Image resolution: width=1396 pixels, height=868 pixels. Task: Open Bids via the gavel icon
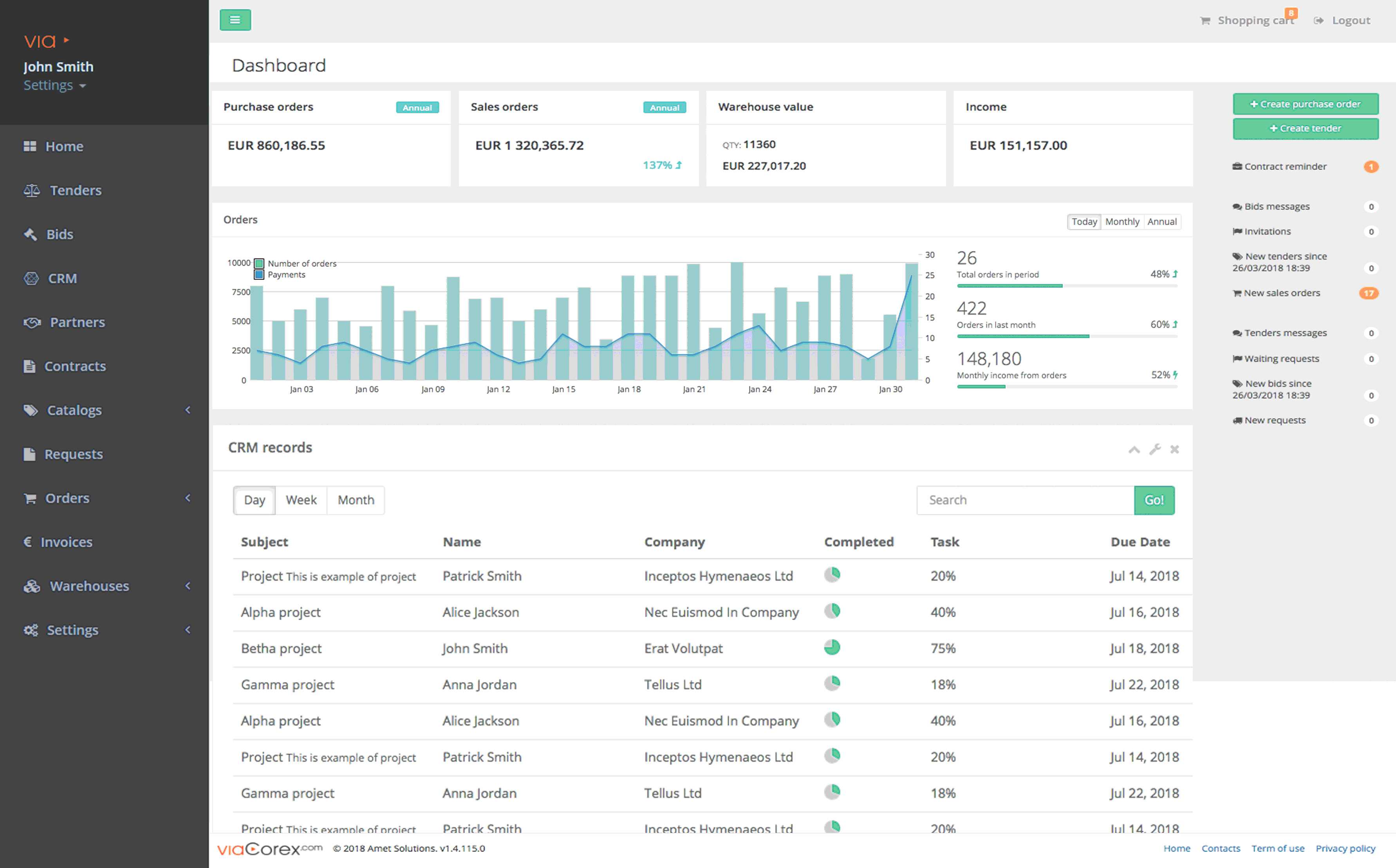point(31,234)
